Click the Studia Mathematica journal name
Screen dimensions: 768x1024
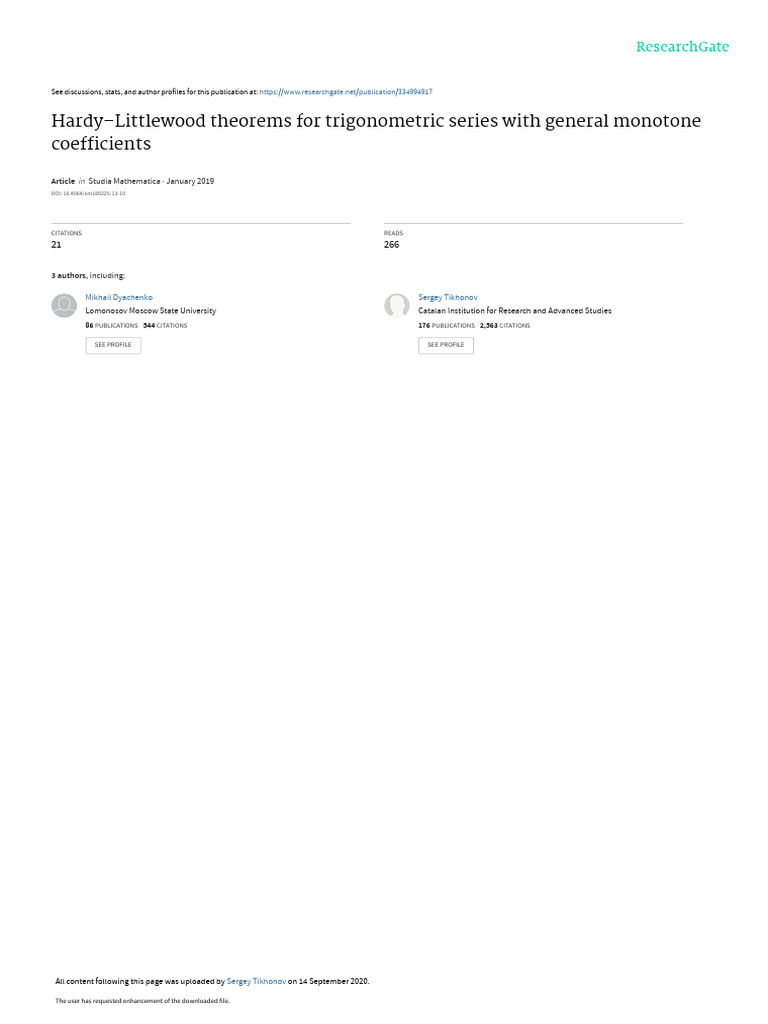click(x=124, y=181)
